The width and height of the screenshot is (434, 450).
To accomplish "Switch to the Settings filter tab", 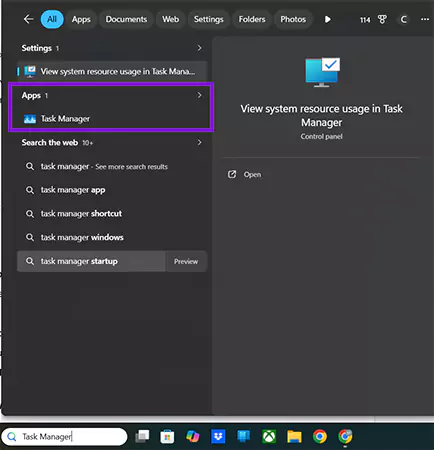I will coord(209,19).
